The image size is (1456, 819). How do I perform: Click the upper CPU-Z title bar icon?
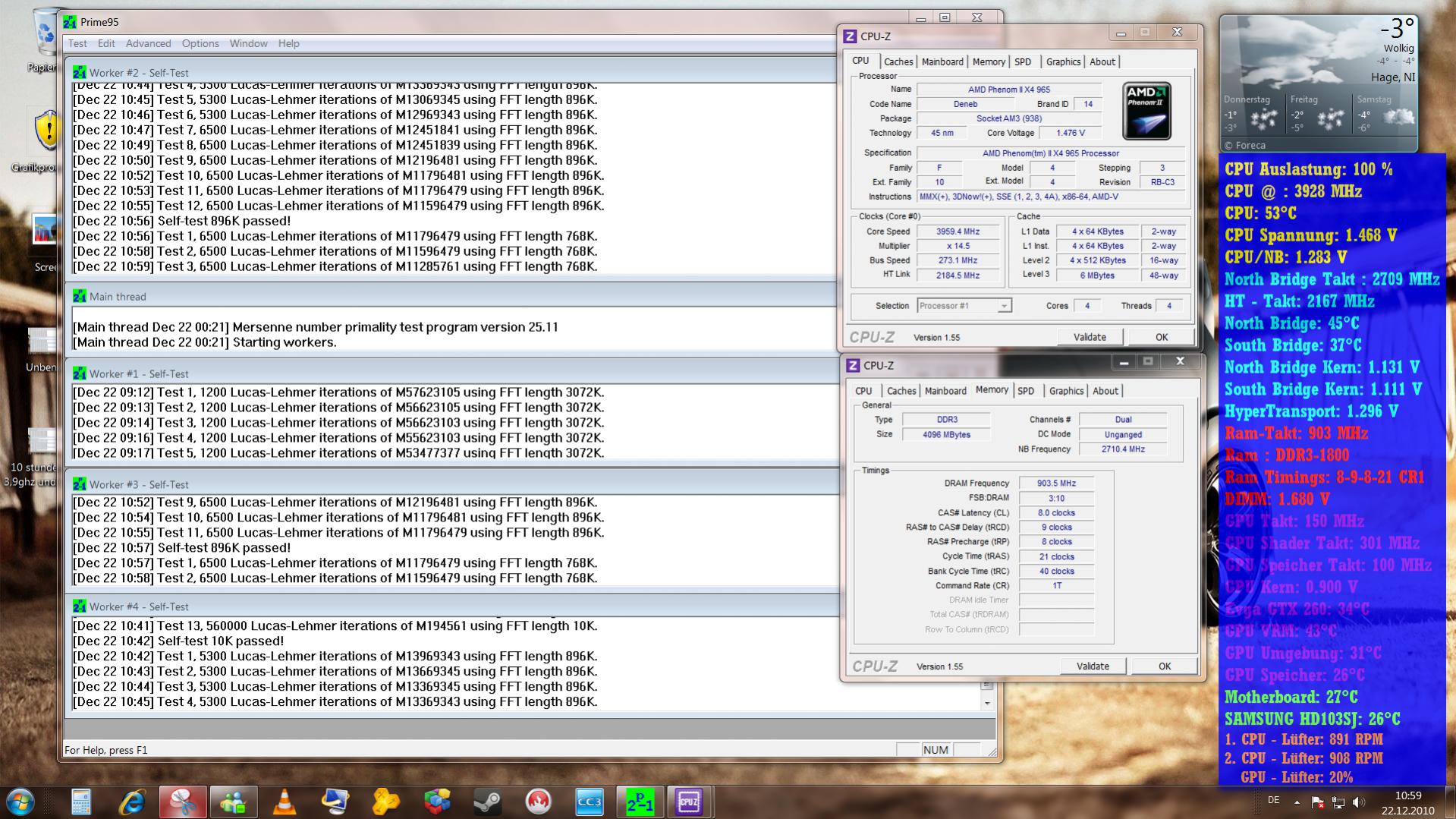(x=850, y=36)
